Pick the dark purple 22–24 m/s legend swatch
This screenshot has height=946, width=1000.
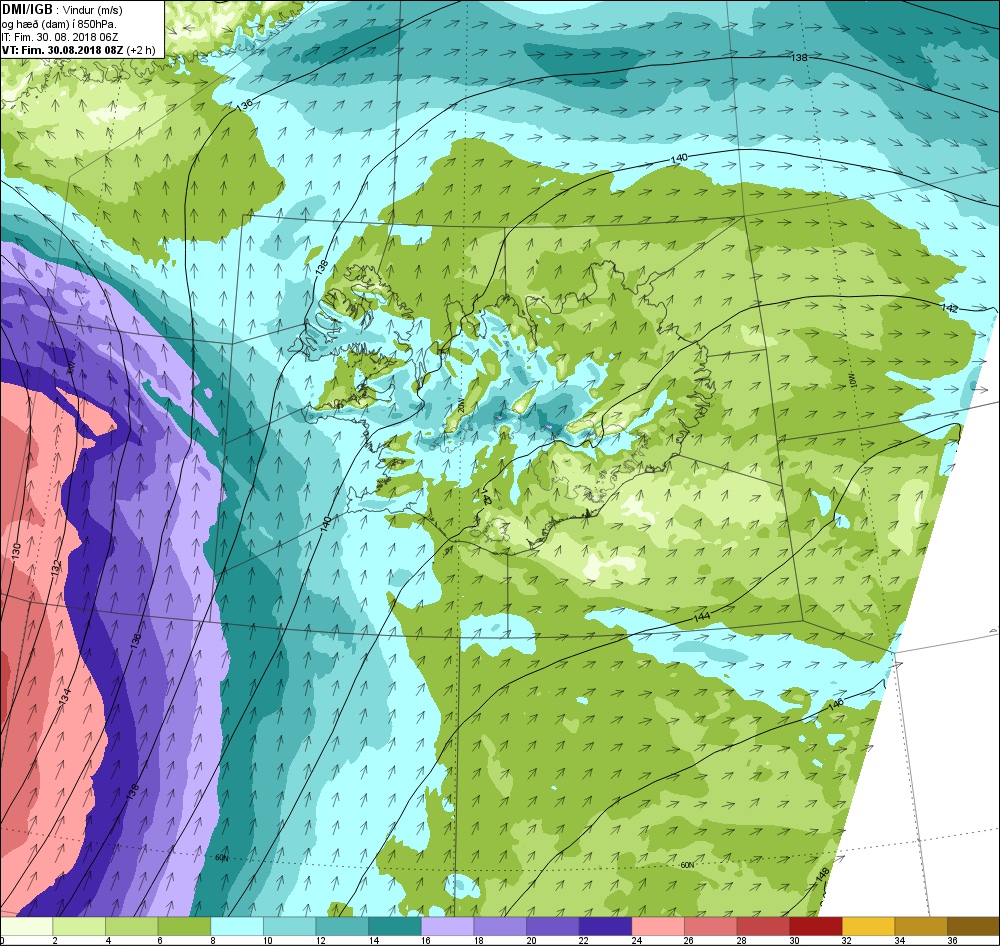tap(605, 926)
